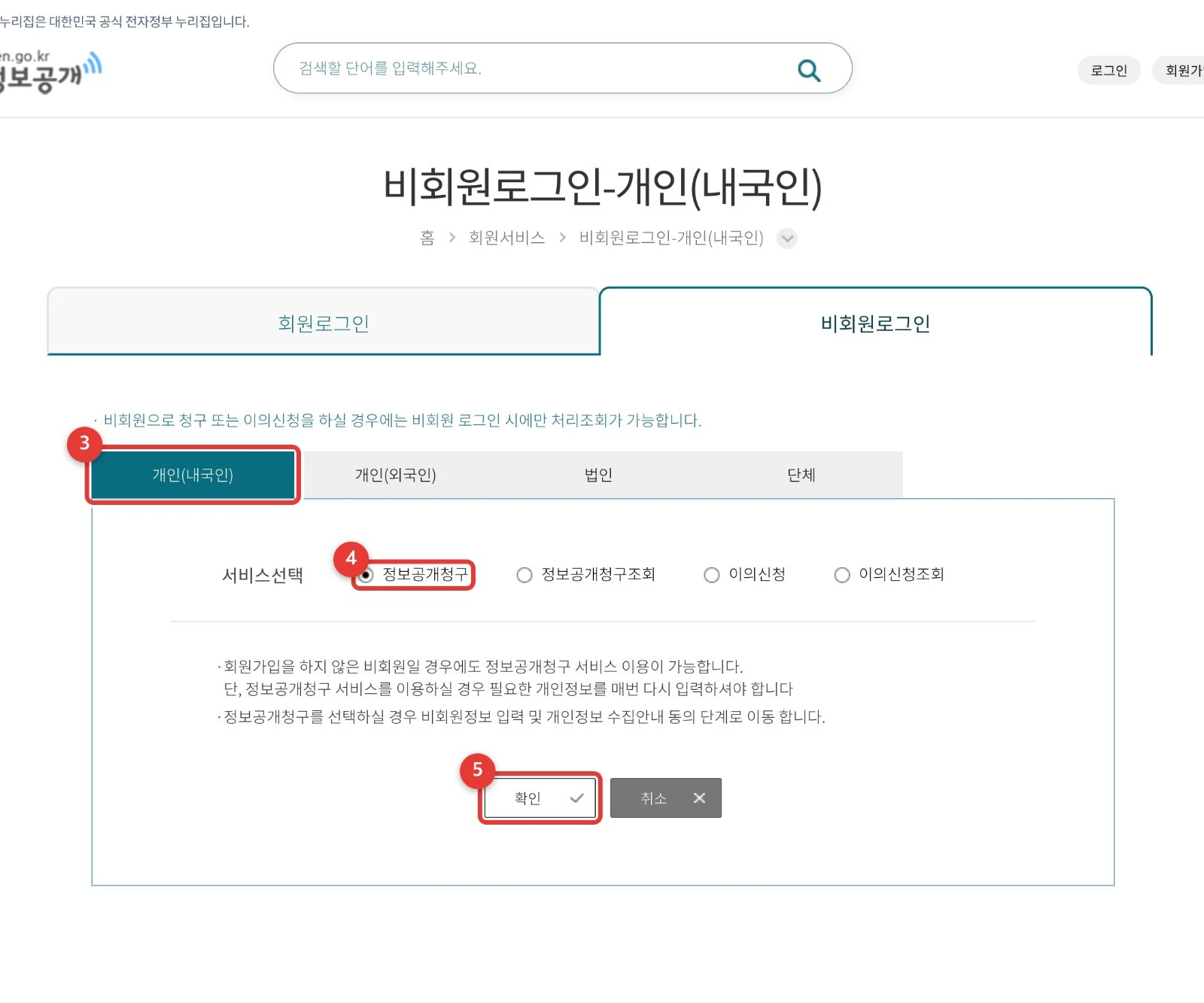The image size is (1204, 1003).
Task: Choose the 개인(내국인) sub-tab
Action: coord(193,475)
